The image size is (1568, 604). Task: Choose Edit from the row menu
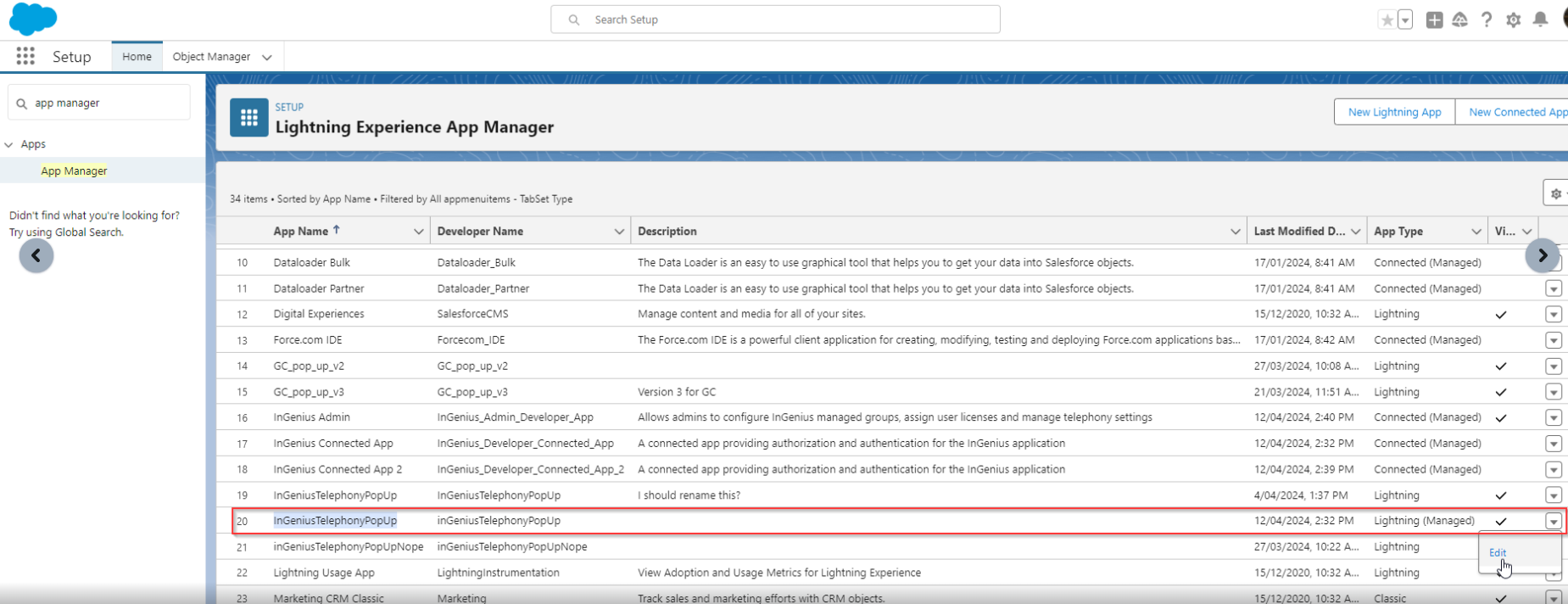click(x=1498, y=553)
